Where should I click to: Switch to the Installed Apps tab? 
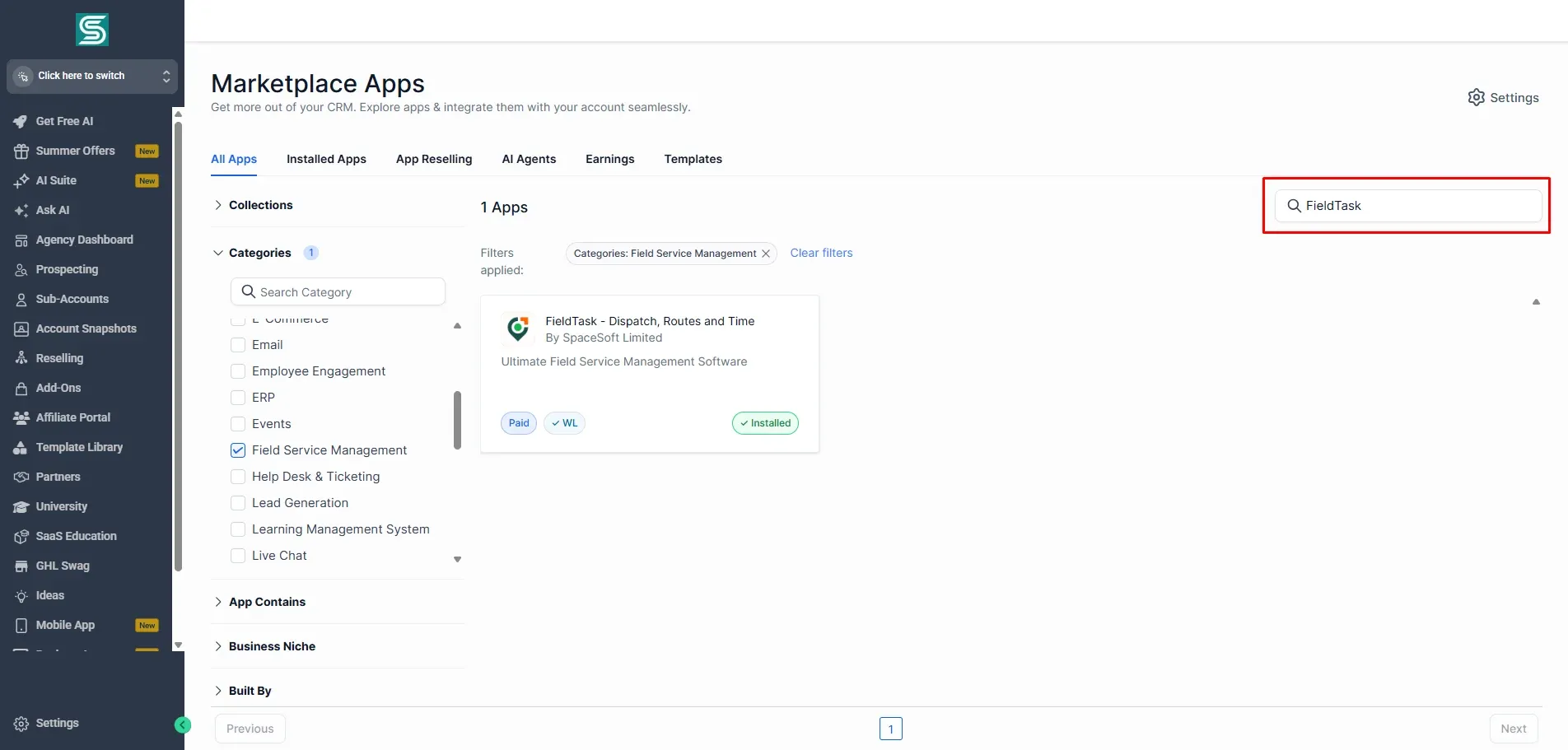326,159
